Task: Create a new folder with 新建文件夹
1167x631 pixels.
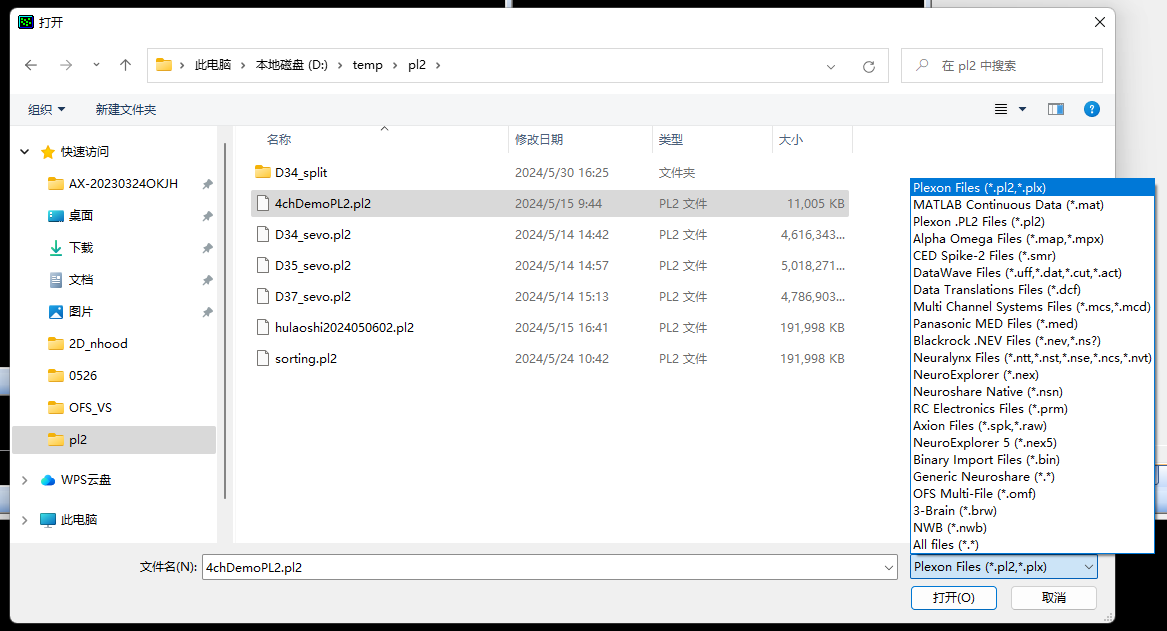Action: coord(126,109)
